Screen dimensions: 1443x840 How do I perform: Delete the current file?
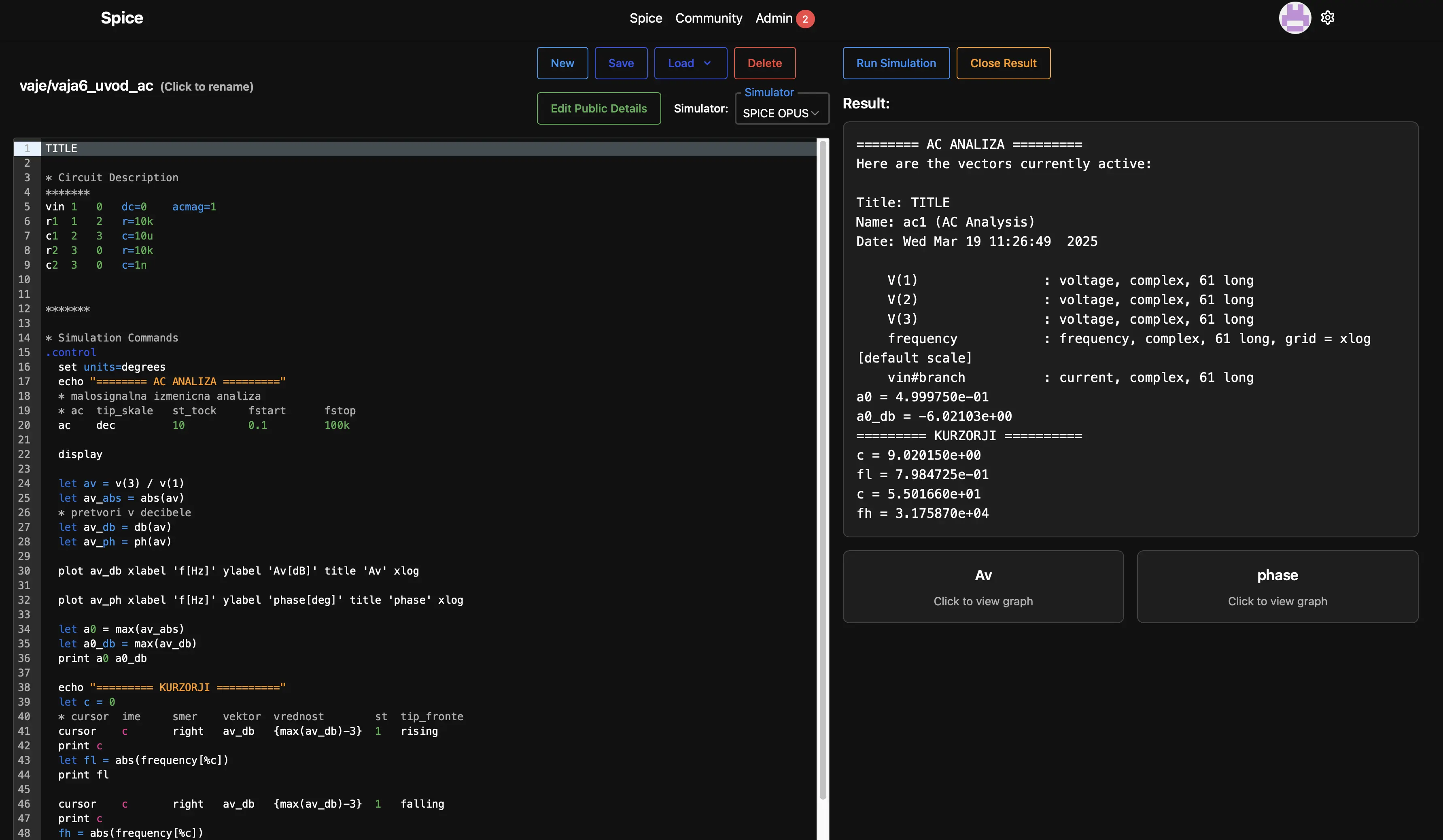[764, 63]
